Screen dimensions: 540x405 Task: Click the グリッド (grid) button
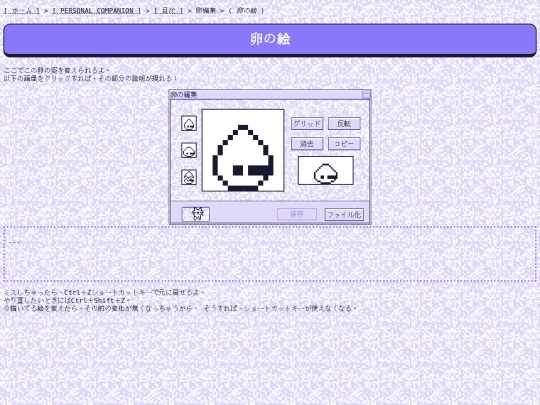click(x=307, y=124)
